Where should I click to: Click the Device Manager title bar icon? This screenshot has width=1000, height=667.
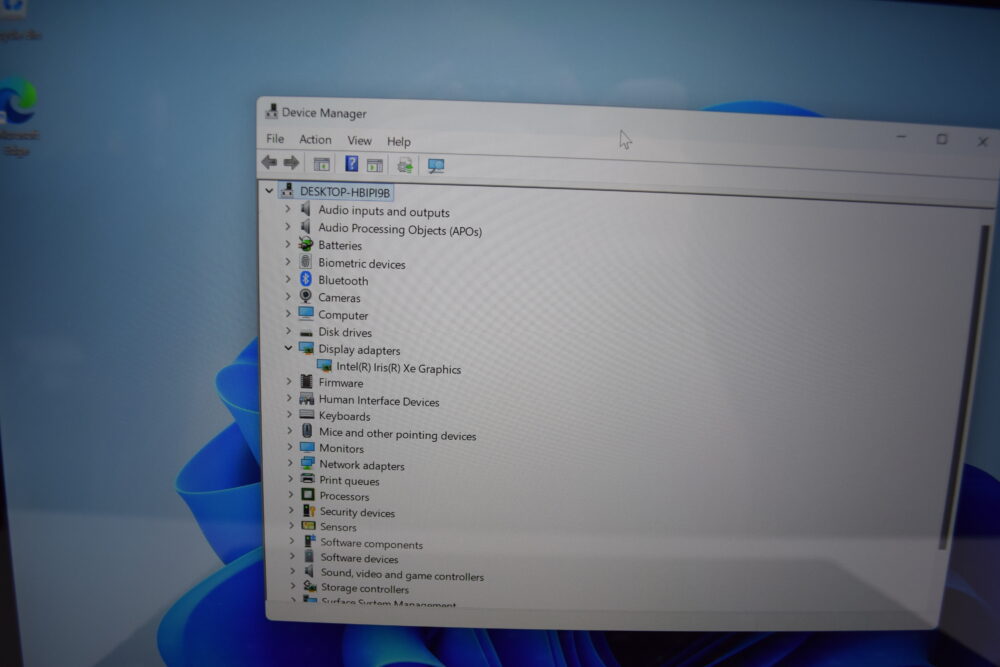click(x=272, y=111)
